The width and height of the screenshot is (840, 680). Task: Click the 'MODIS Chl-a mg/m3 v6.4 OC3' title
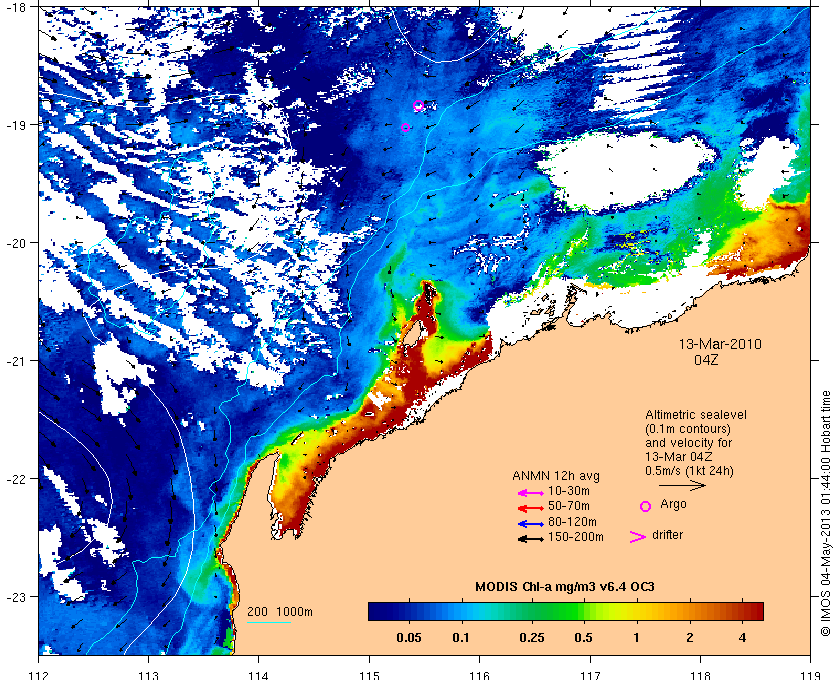point(565,587)
